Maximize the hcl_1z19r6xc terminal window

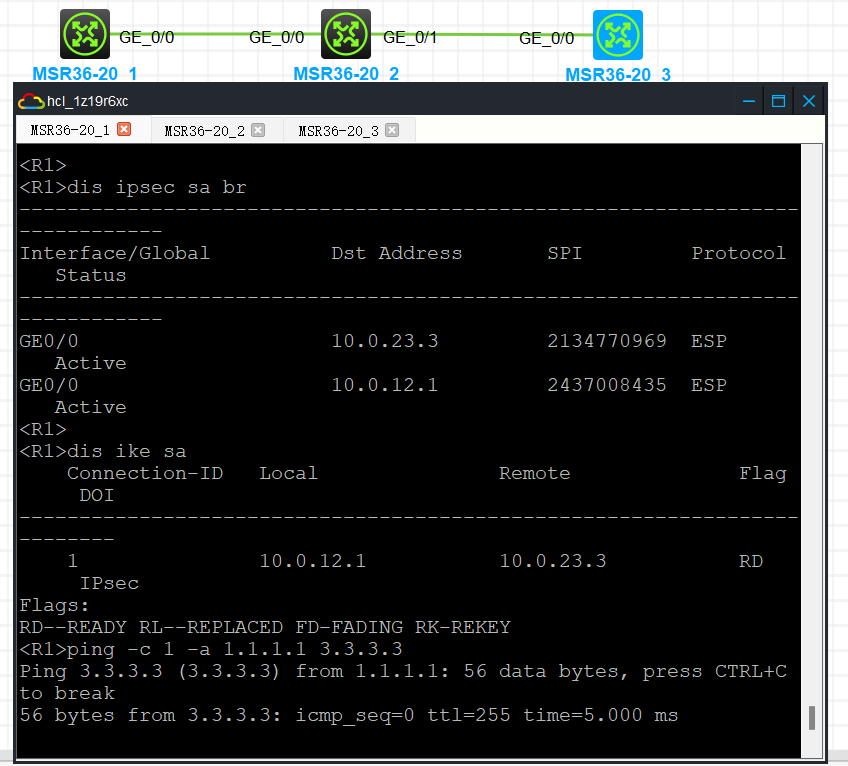tap(778, 101)
